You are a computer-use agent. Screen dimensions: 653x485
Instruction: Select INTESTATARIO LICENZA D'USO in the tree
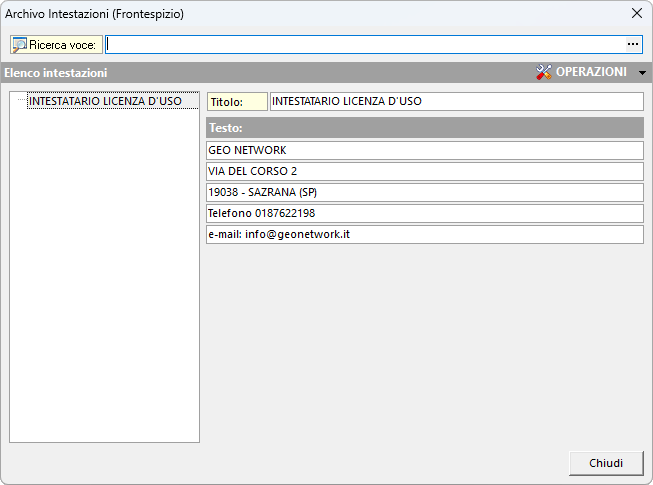tap(104, 101)
